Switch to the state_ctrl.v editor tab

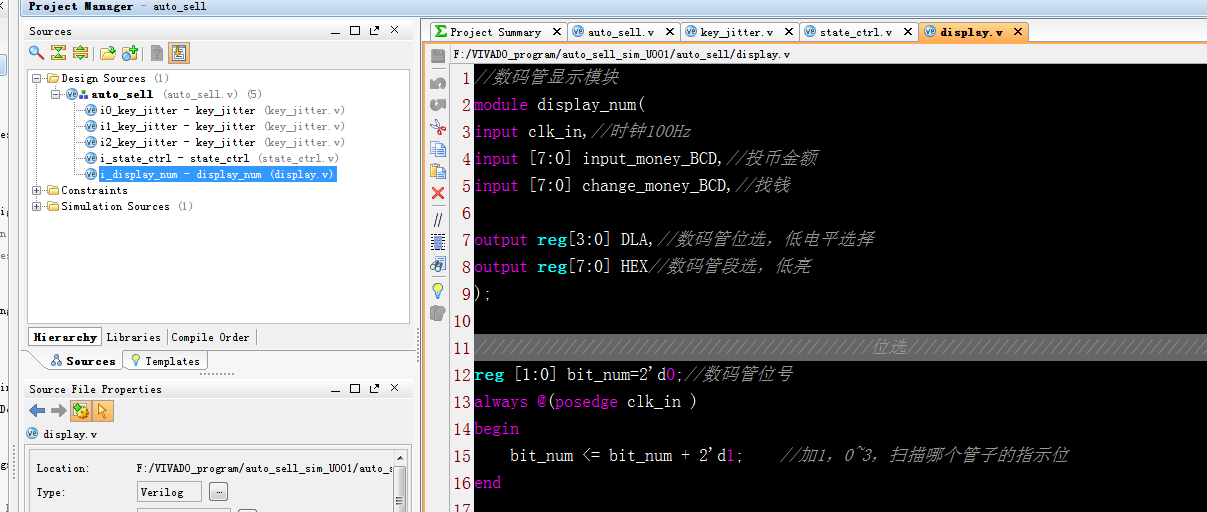pos(856,32)
